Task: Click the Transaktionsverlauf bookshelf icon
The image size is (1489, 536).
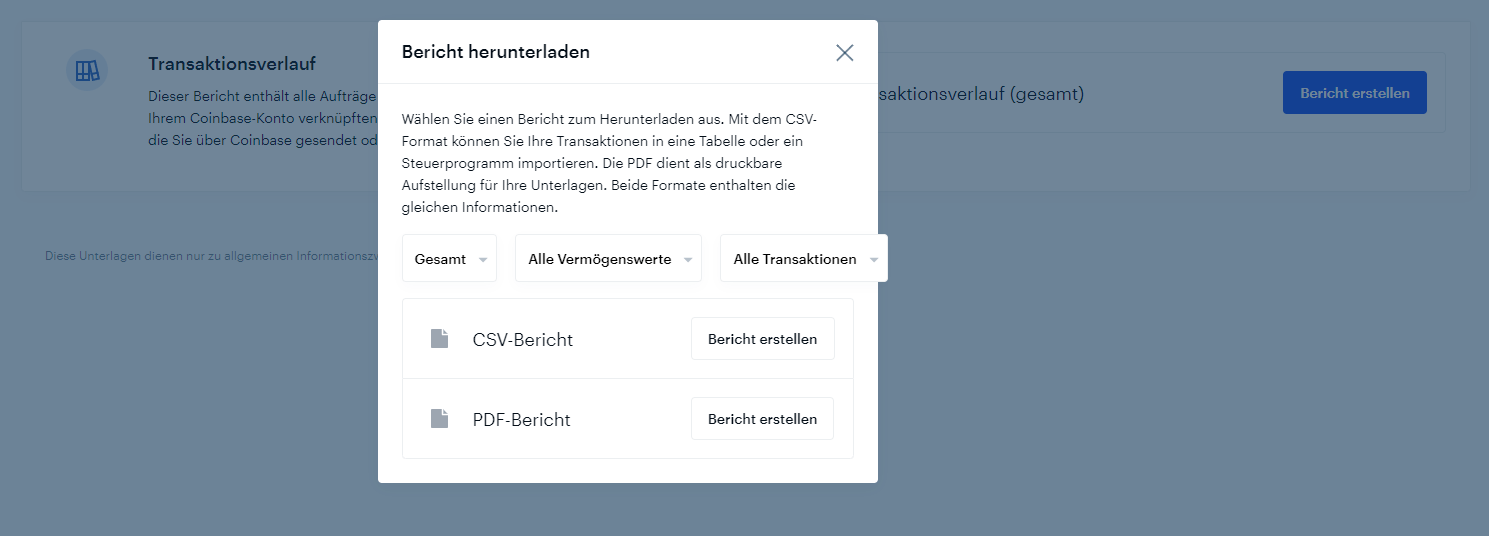Action: coord(87,71)
